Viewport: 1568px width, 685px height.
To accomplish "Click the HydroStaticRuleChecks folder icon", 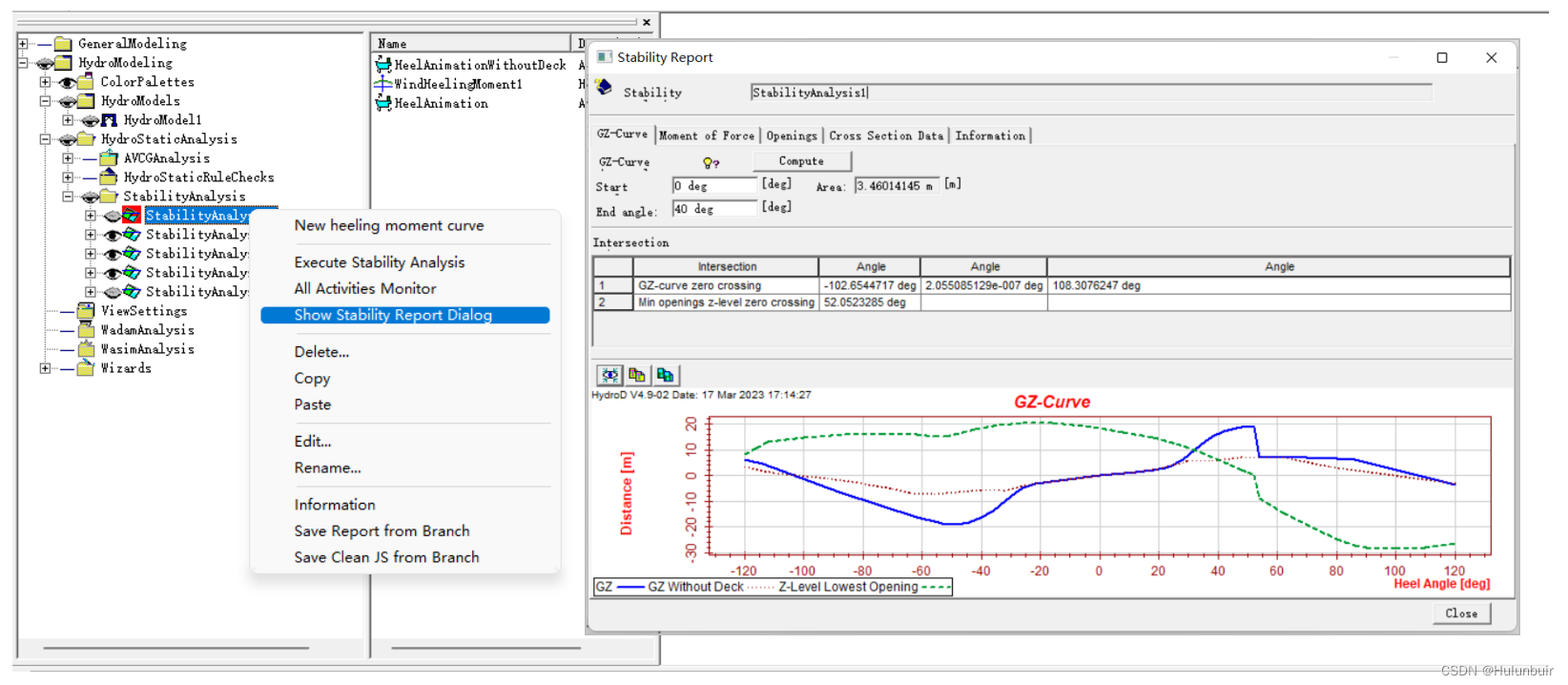I will [109, 177].
